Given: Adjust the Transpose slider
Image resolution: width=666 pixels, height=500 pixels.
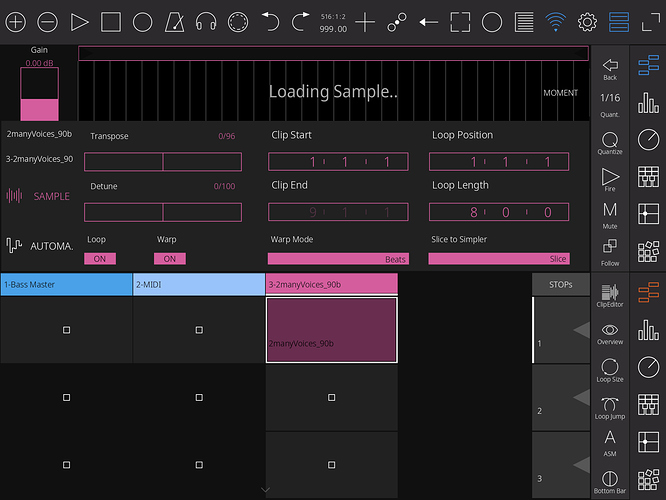Looking at the screenshot, I should pos(162,162).
